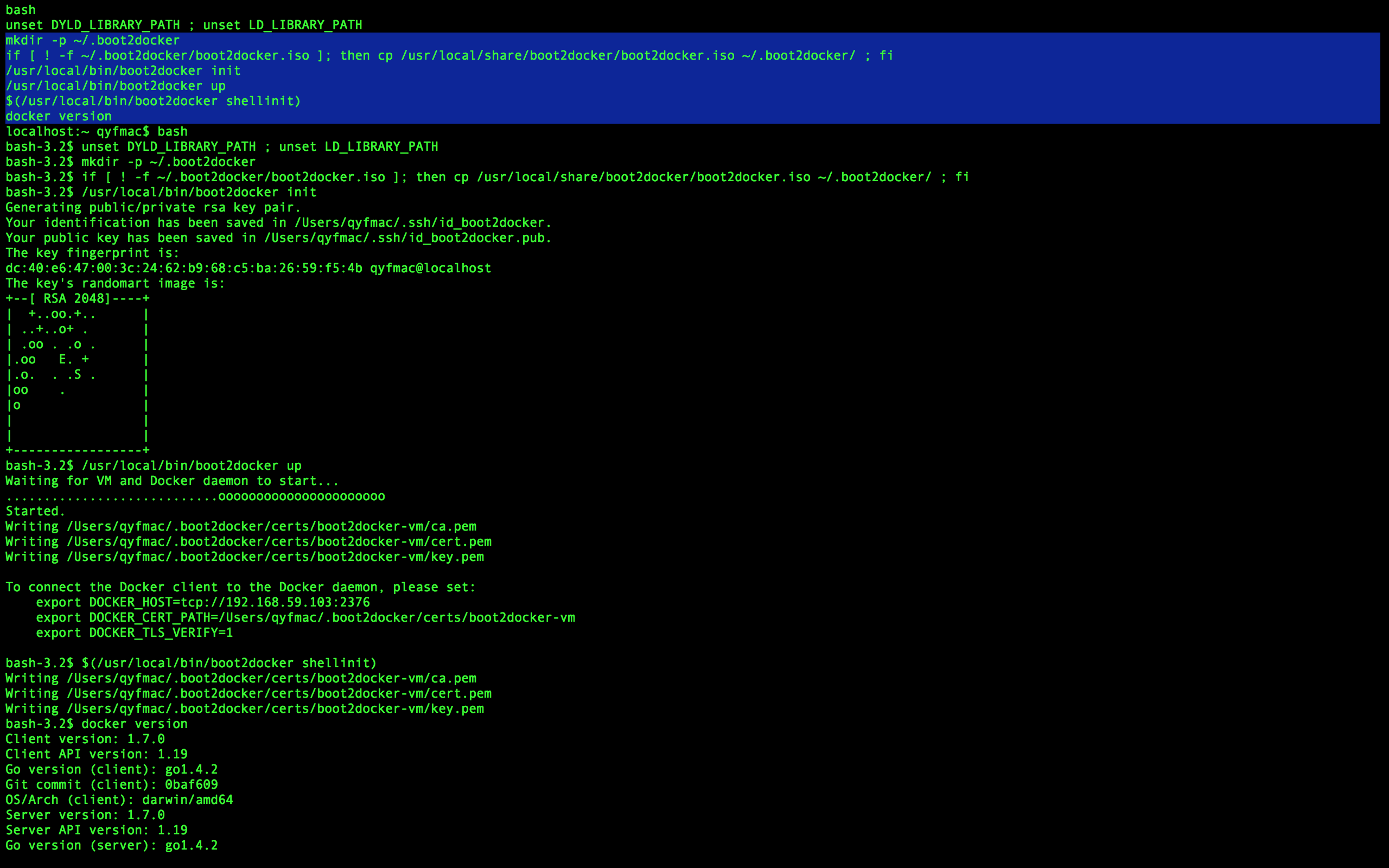Click the highlighted 'docker version' line
Image resolution: width=1389 pixels, height=868 pixels.
click(59, 116)
